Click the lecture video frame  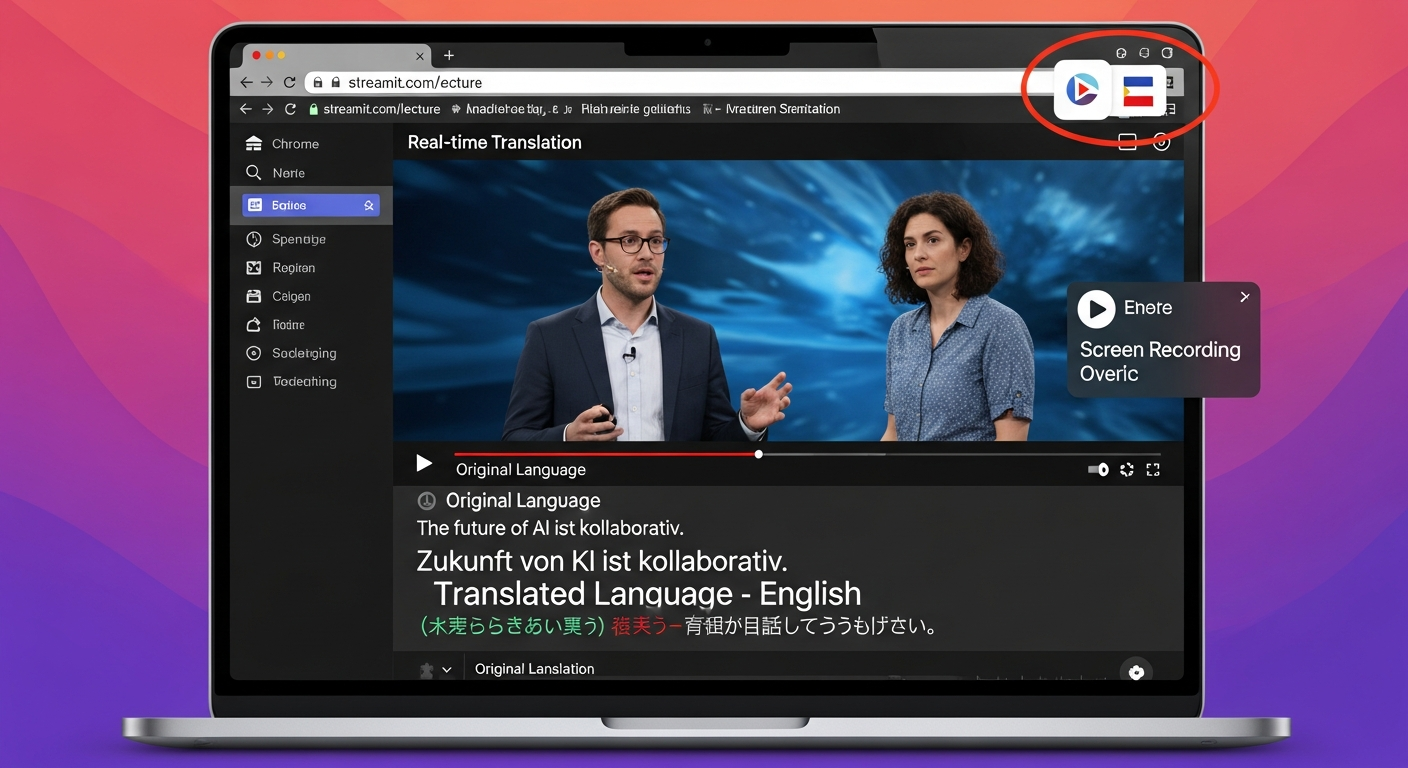click(788, 301)
